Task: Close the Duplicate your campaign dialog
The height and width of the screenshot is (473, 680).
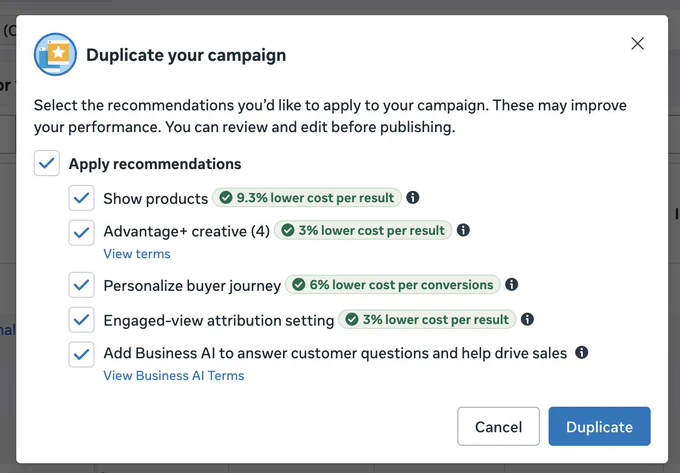Action: (x=638, y=43)
